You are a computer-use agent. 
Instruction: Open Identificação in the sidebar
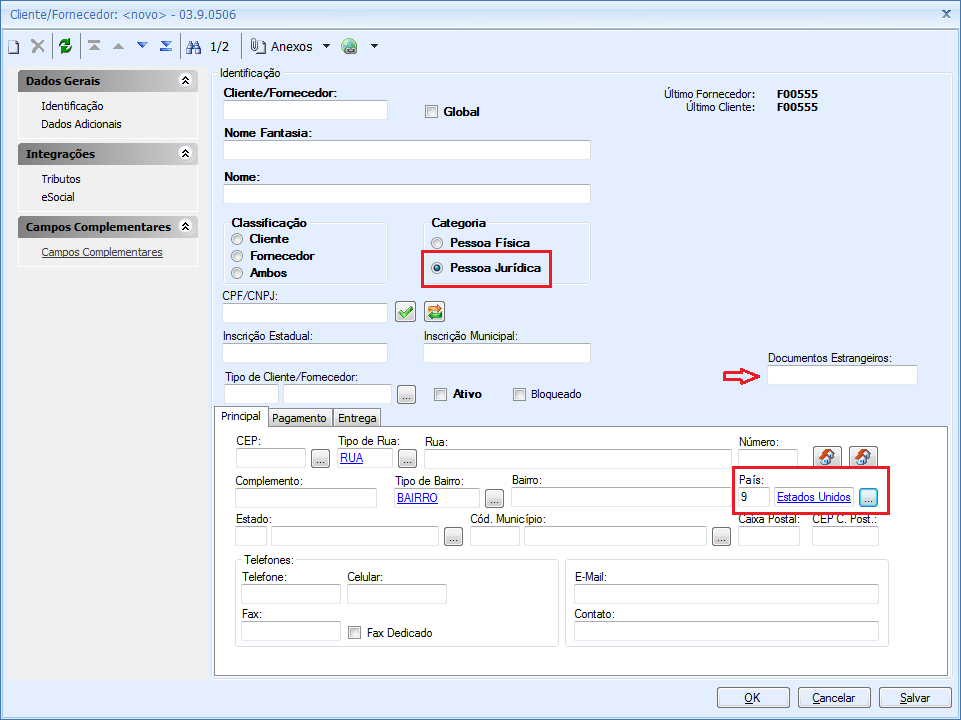72,106
